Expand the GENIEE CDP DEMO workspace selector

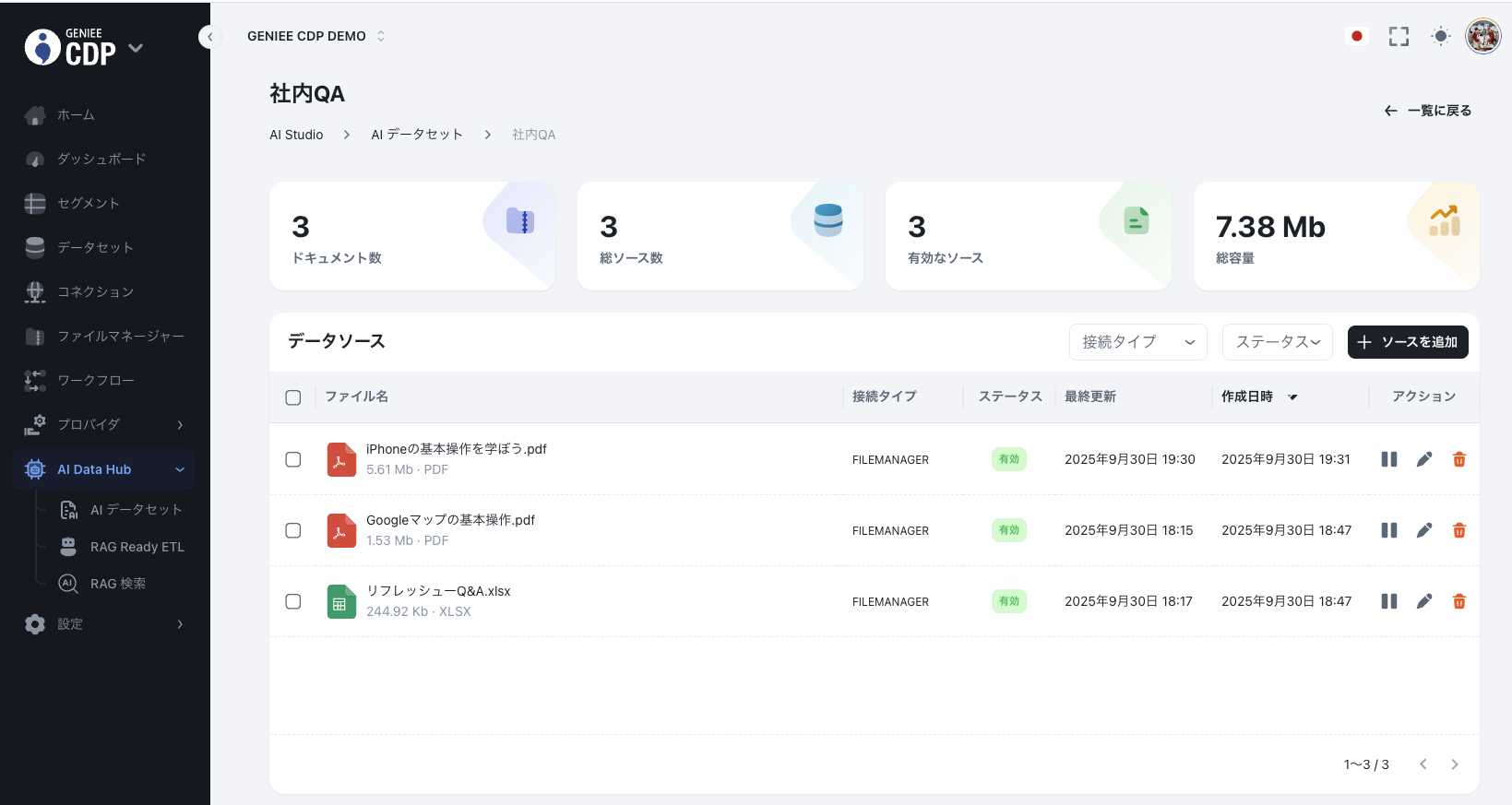(315, 36)
